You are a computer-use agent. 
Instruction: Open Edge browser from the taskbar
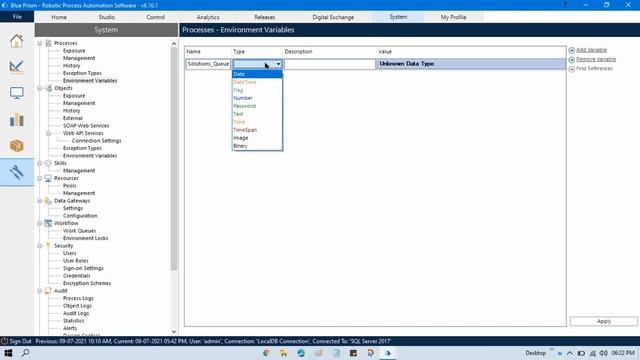tap(301, 353)
